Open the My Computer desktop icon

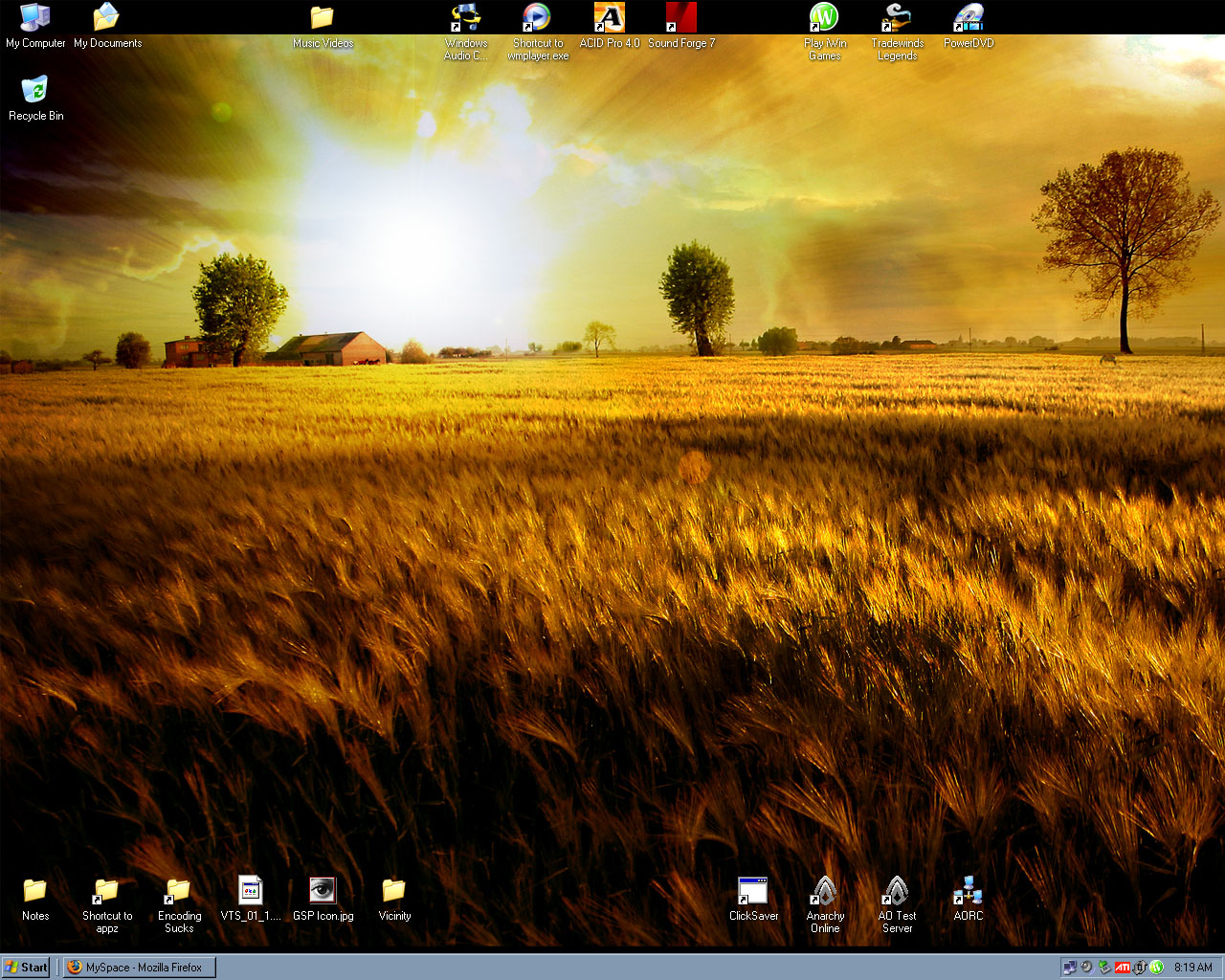(35, 18)
